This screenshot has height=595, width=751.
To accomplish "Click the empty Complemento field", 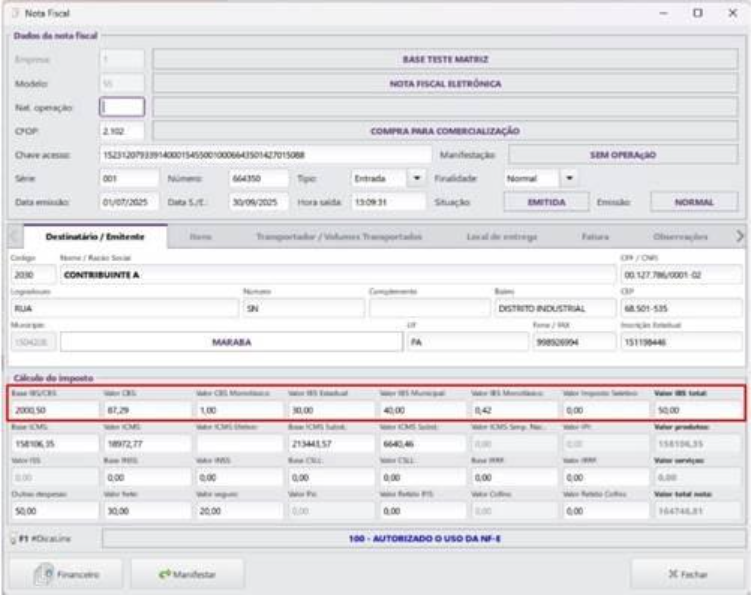I will (429, 309).
